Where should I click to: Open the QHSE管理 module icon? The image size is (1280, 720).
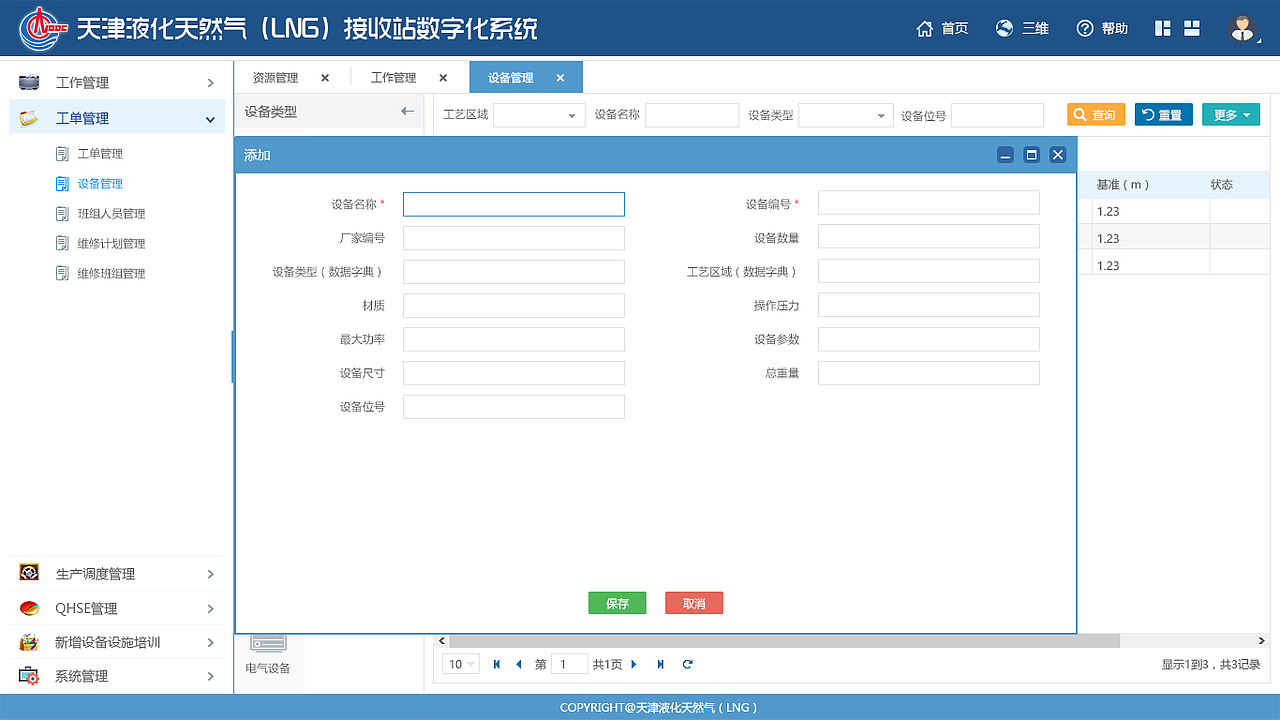pos(29,607)
